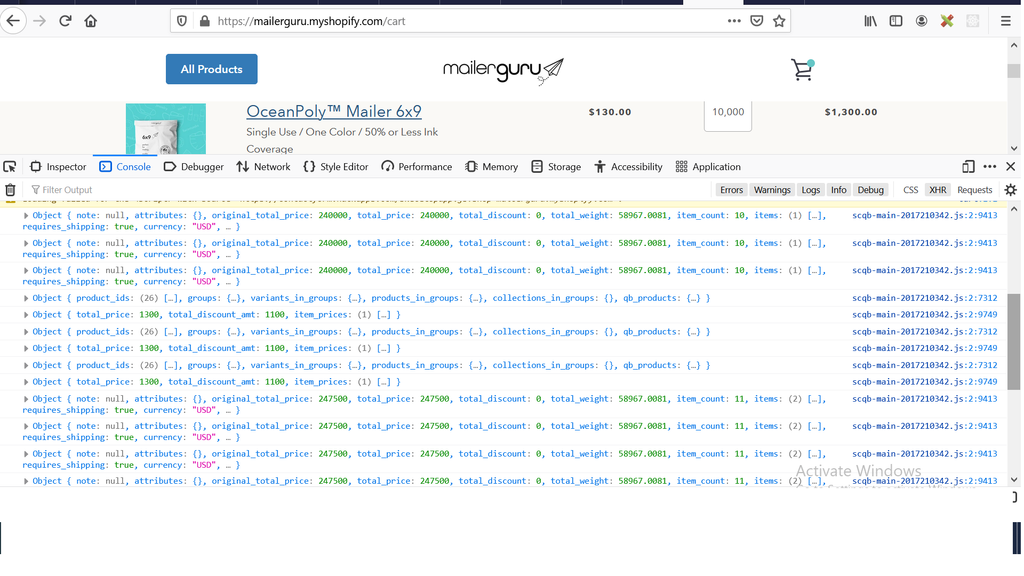Clear the console output with trash icon

[x=10, y=189]
